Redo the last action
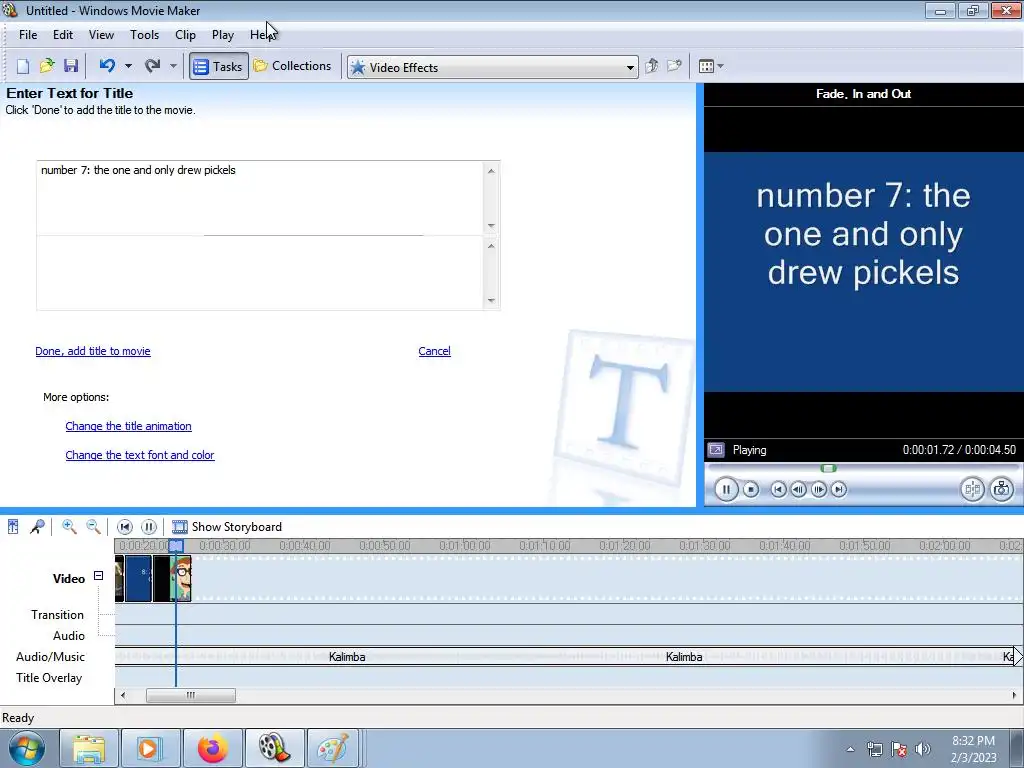Viewport: 1024px width, 768px height. click(x=153, y=66)
